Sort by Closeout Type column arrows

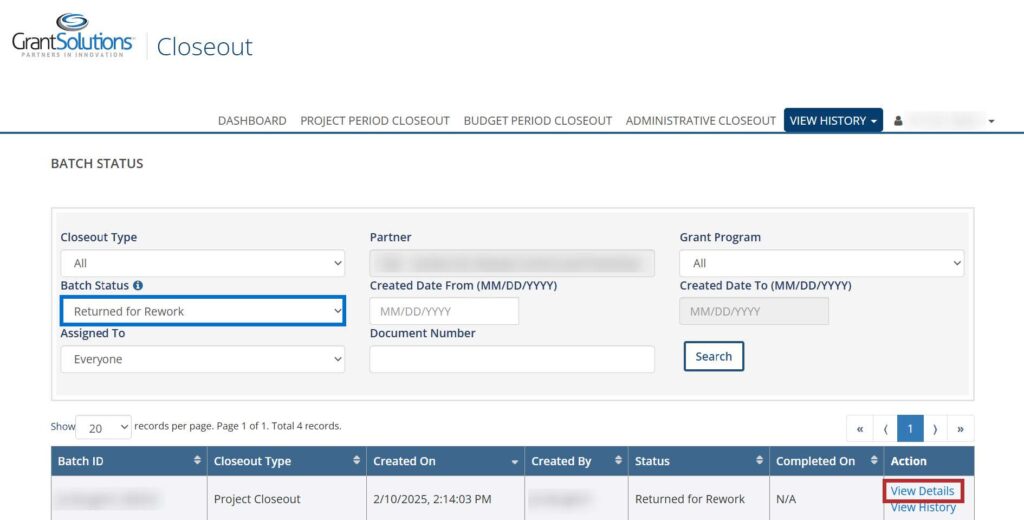pos(356,461)
